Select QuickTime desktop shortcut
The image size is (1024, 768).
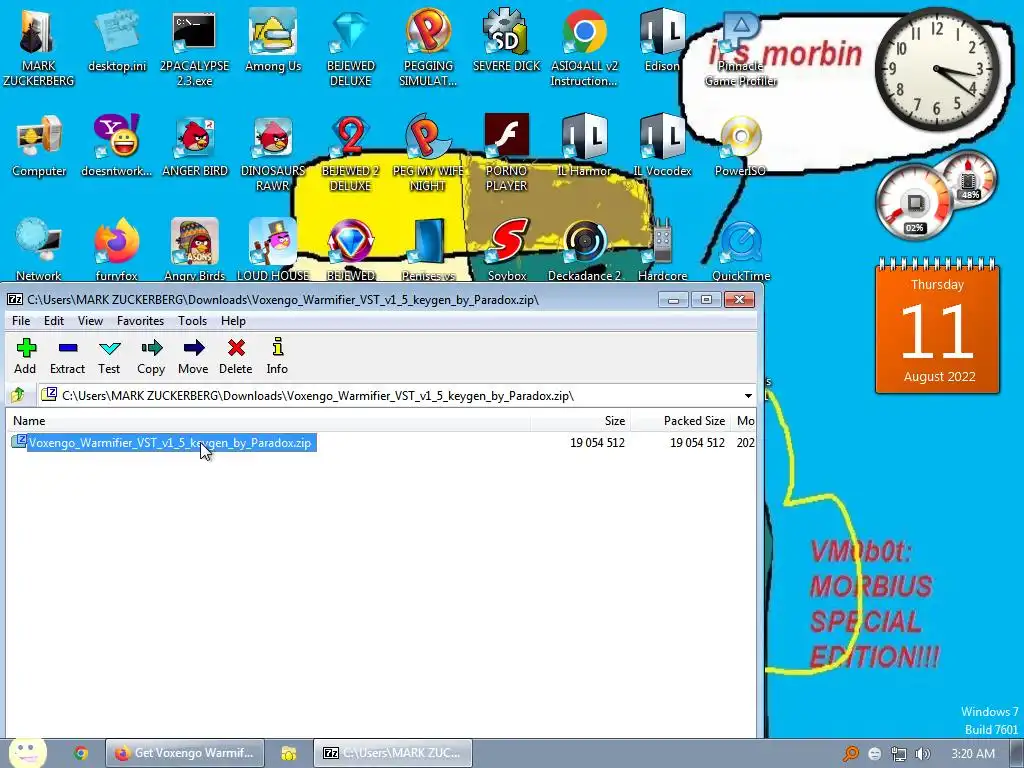click(x=741, y=250)
